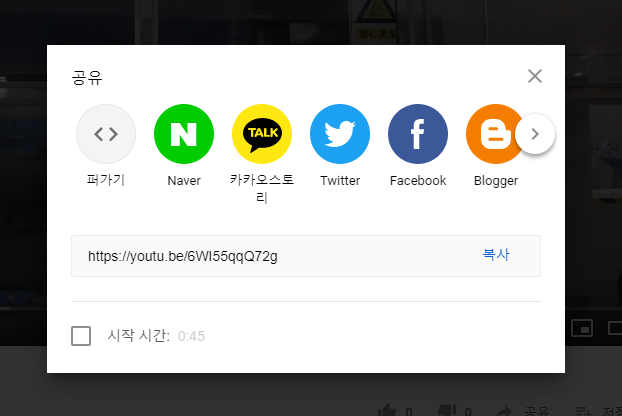Share the video on Twitter

point(340,134)
